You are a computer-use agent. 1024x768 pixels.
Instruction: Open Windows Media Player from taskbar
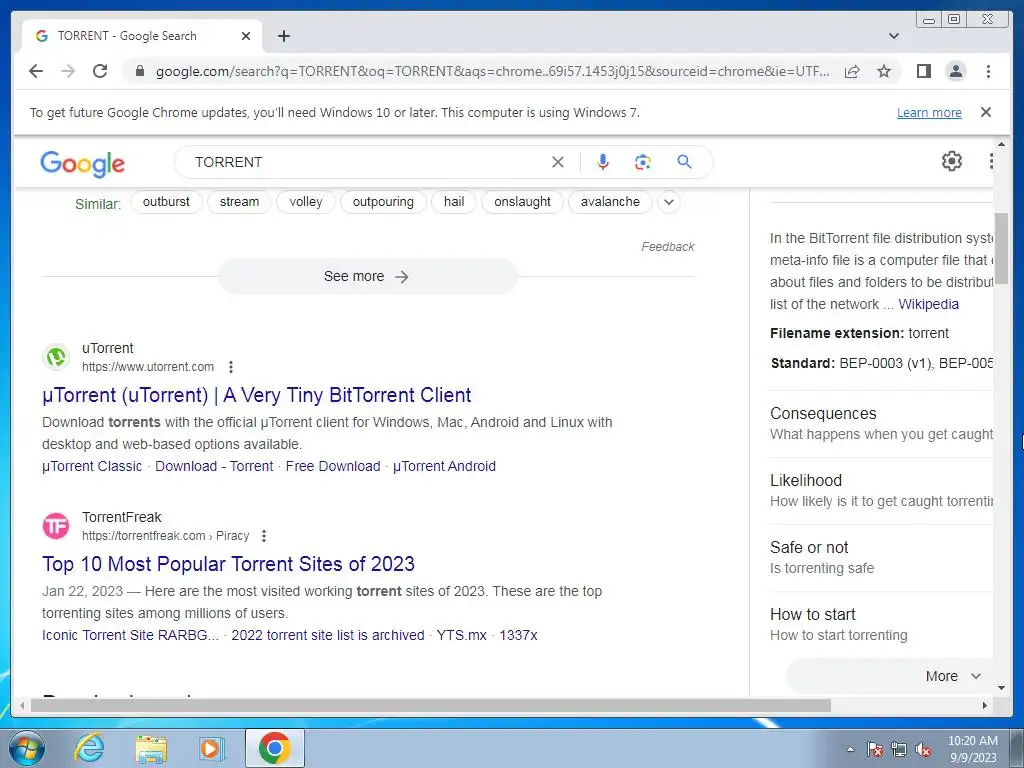coord(212,748)
